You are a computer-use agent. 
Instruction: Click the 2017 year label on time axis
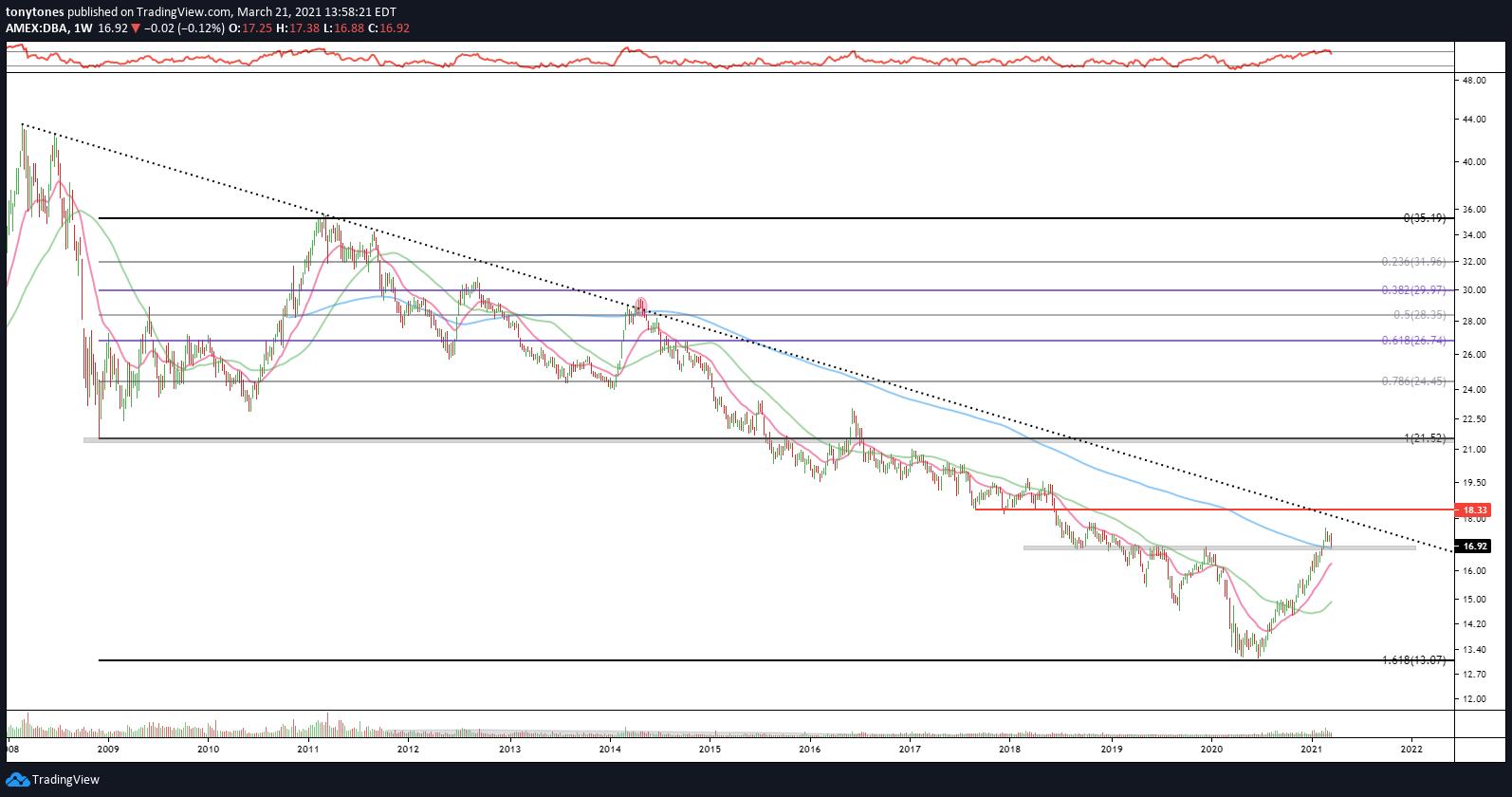click(910, 750)
